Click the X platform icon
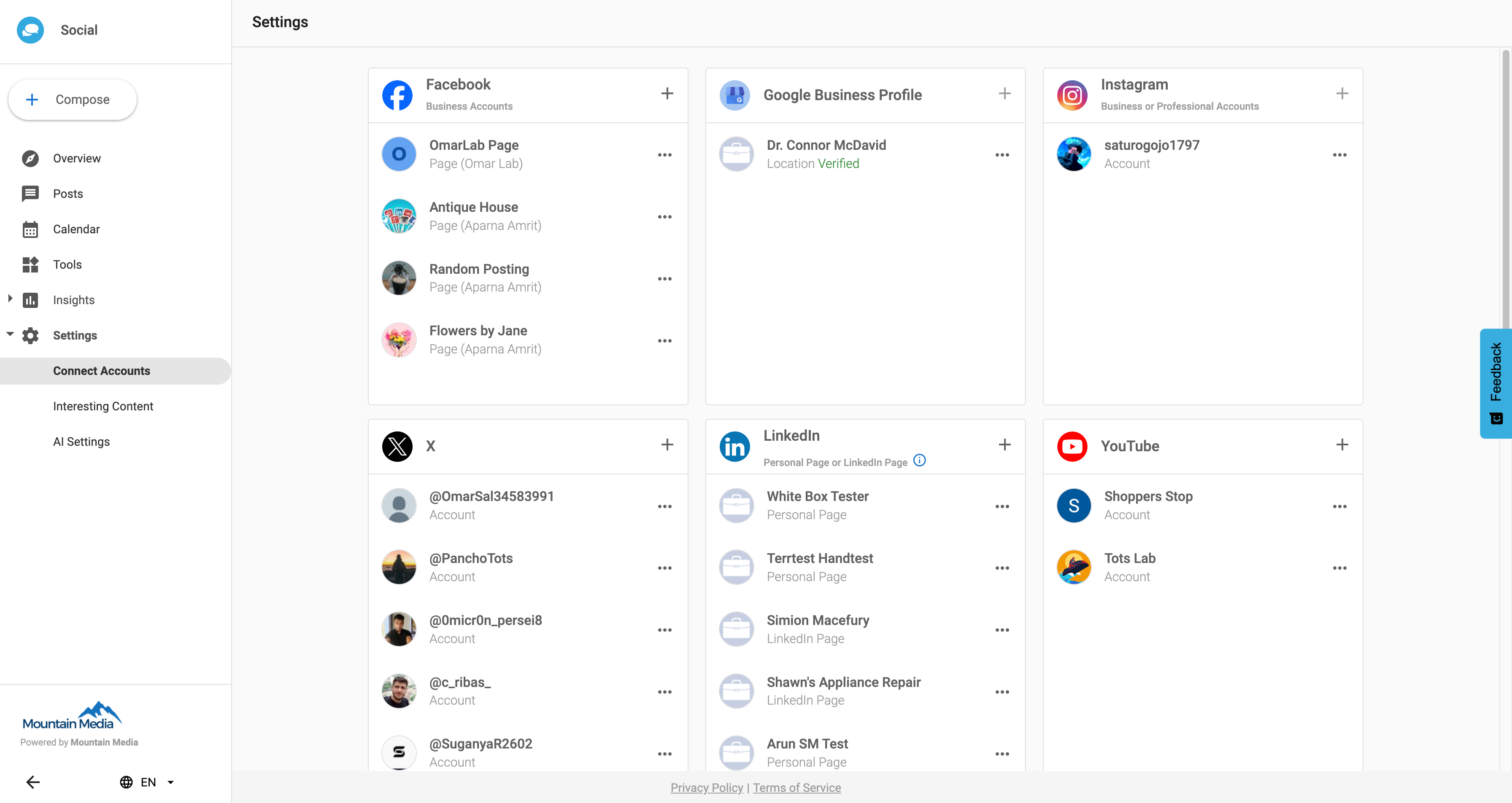 click(397, 446)
